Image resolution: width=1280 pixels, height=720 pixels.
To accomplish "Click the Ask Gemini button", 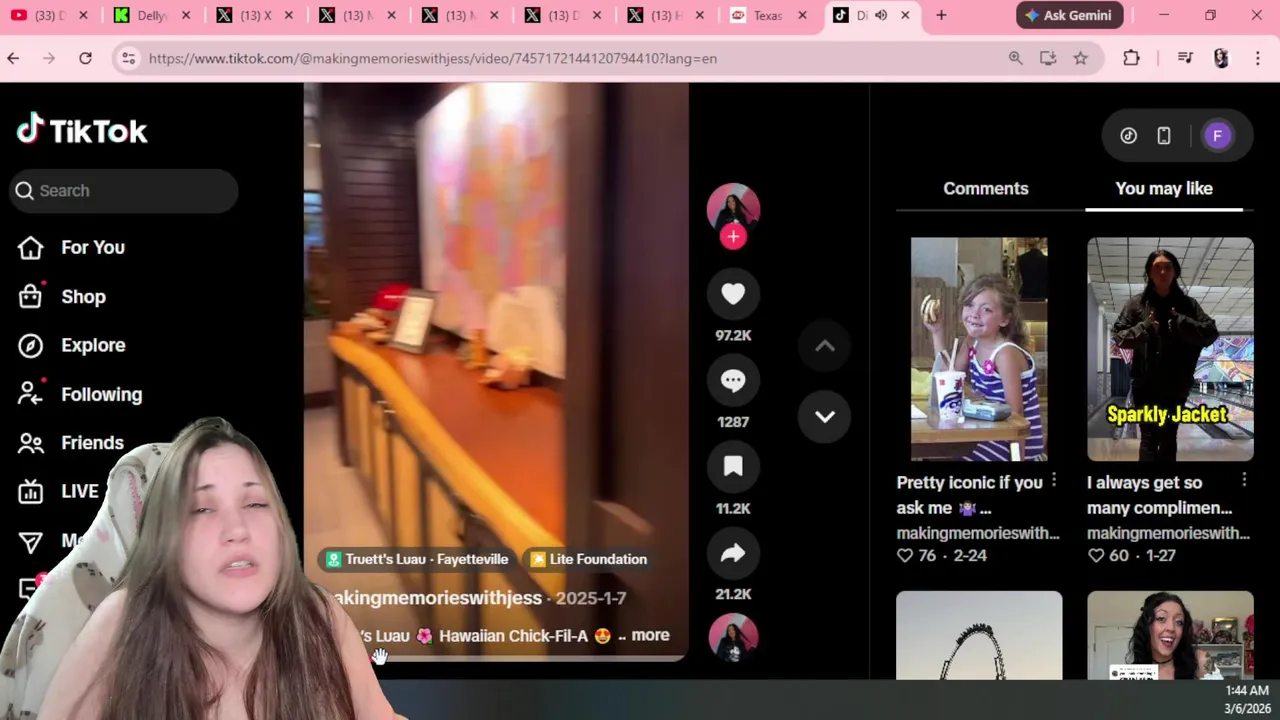I will (1070, 15).
